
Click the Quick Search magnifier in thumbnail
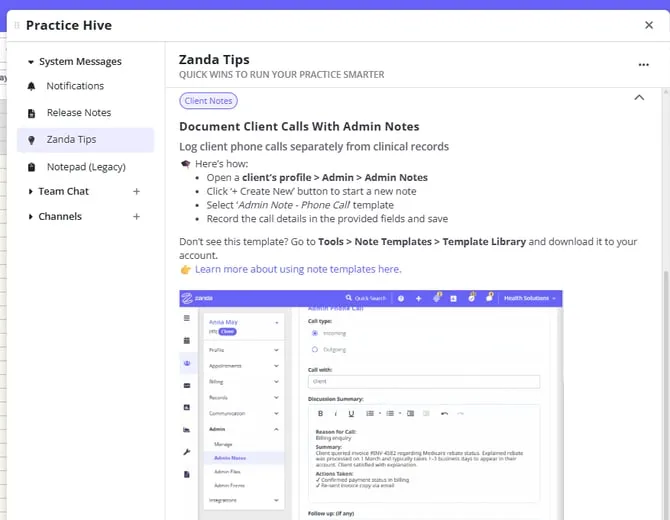(x=349, y=298)
